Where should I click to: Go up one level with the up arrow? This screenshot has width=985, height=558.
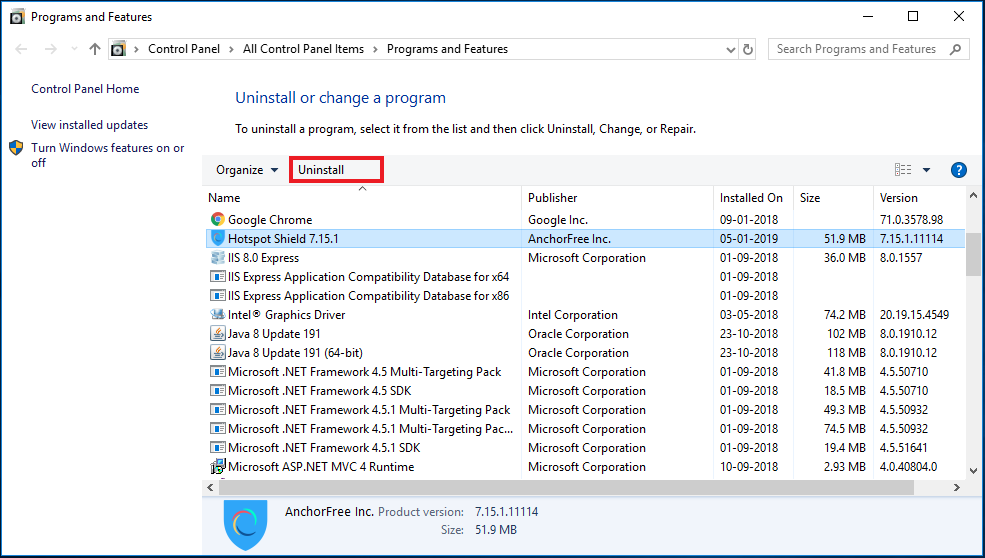tap(95, 49)
